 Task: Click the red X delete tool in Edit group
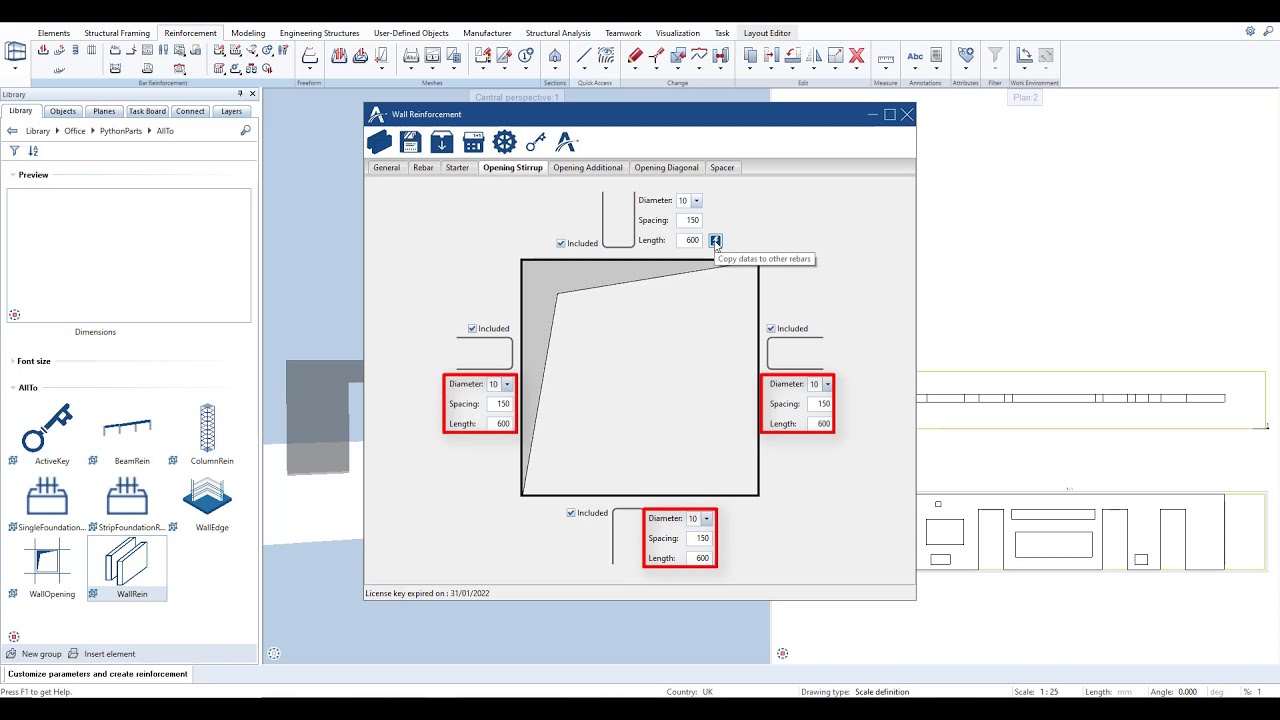(857, 56)
